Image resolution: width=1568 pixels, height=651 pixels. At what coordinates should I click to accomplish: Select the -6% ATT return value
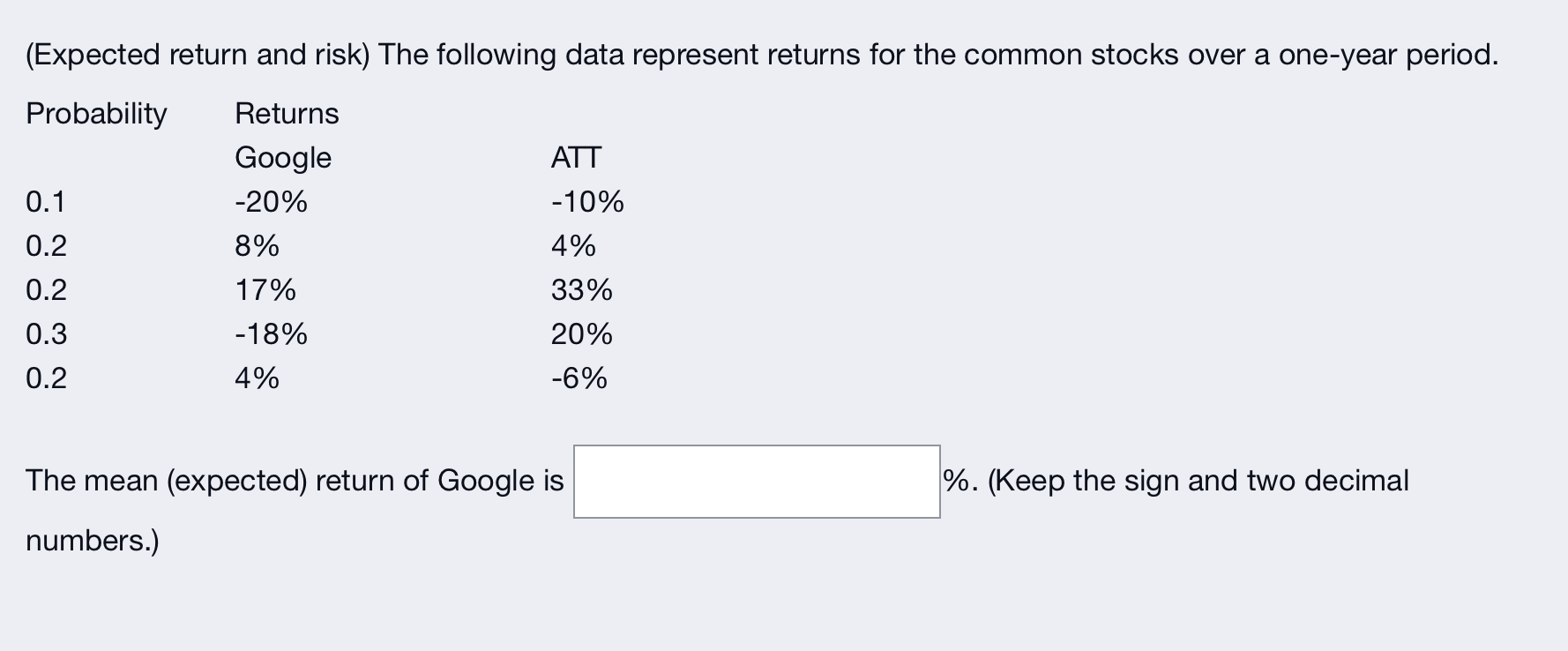pos(579,378)
